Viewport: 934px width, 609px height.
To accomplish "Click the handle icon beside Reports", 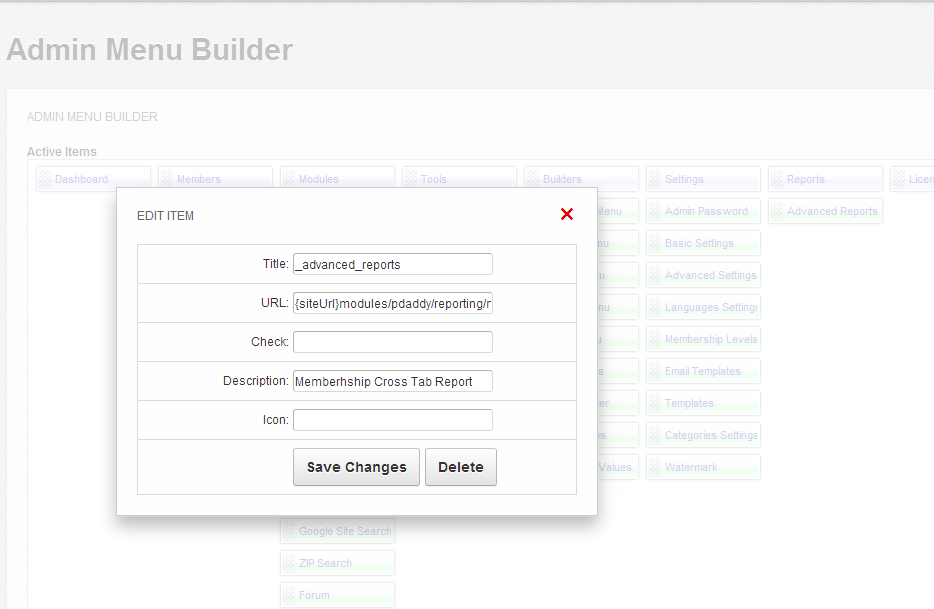I will [x=777, y=180].
